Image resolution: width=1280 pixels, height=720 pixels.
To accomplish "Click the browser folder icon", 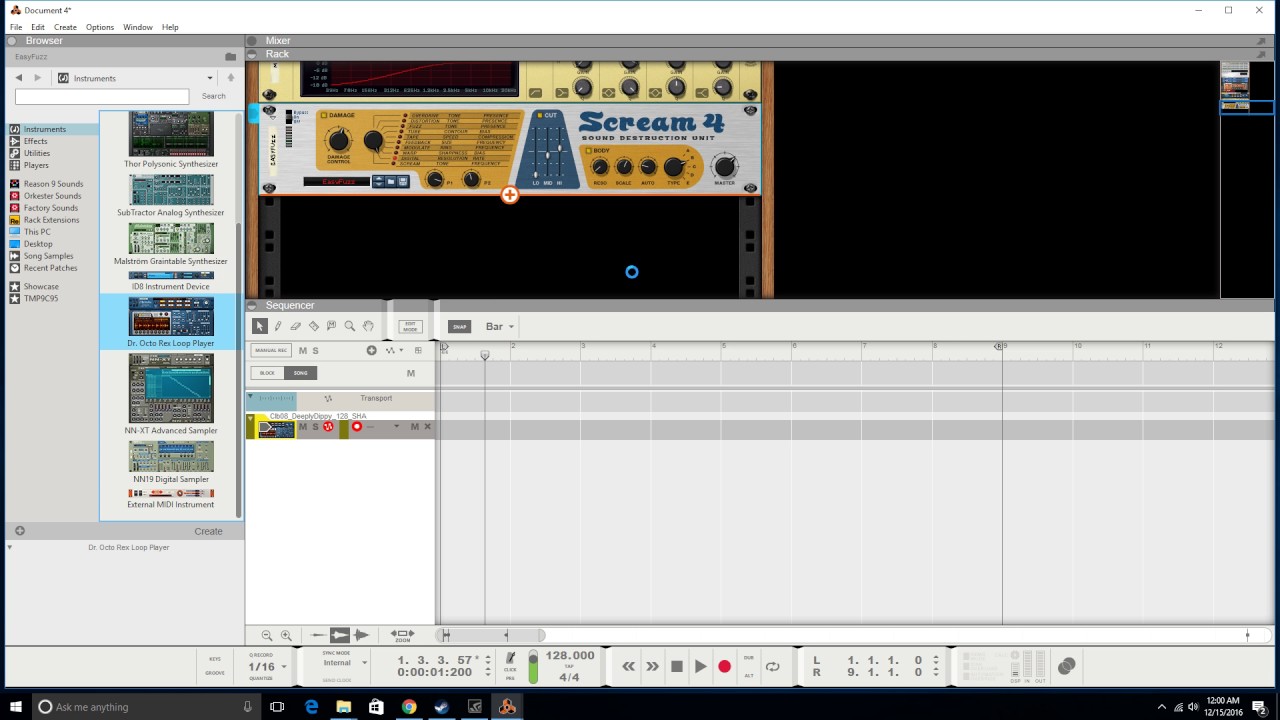I will 231,57.
